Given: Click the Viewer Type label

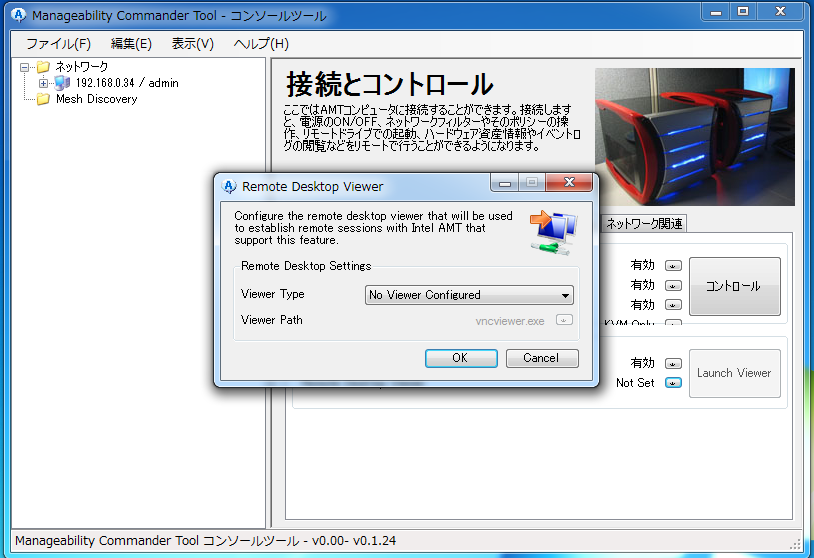Looking at the screenshot, I should pos(273,294).
